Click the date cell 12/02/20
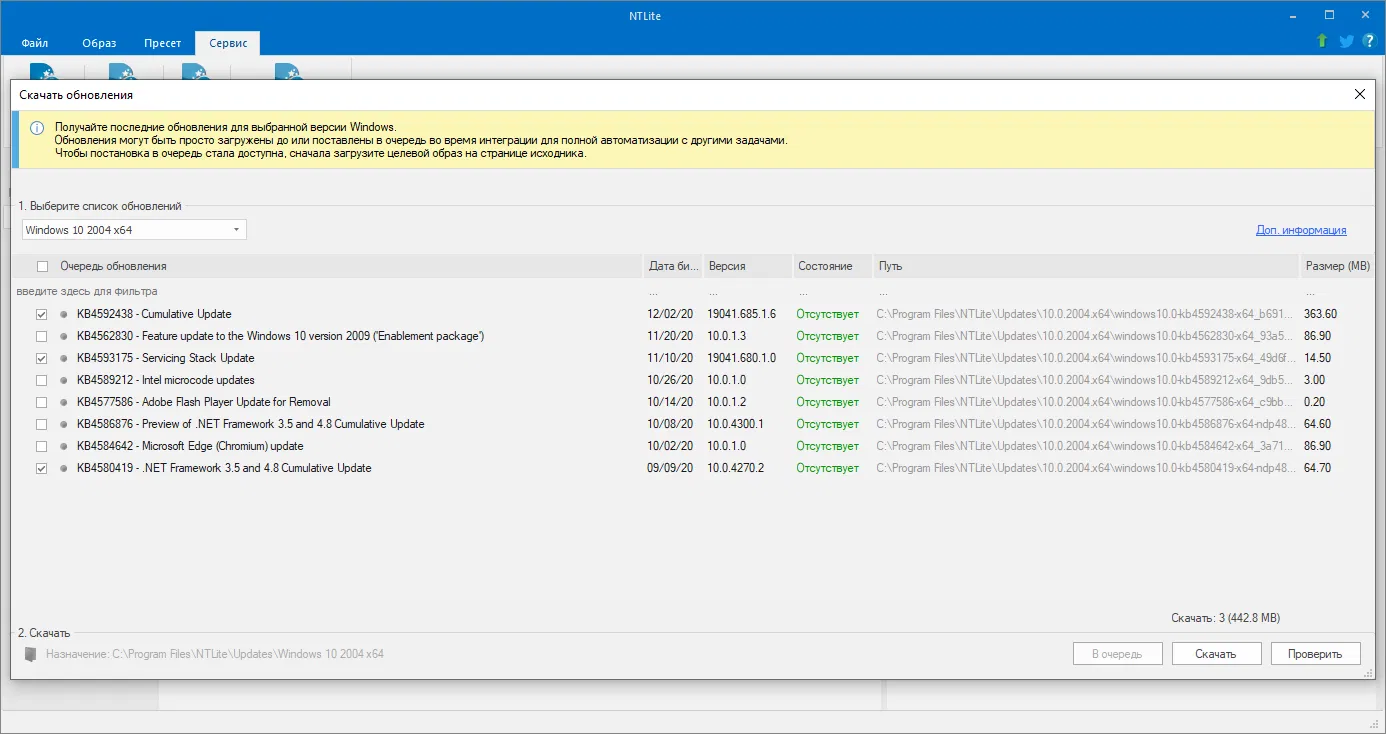1386x734 pixels. click(x=670, y=314)
